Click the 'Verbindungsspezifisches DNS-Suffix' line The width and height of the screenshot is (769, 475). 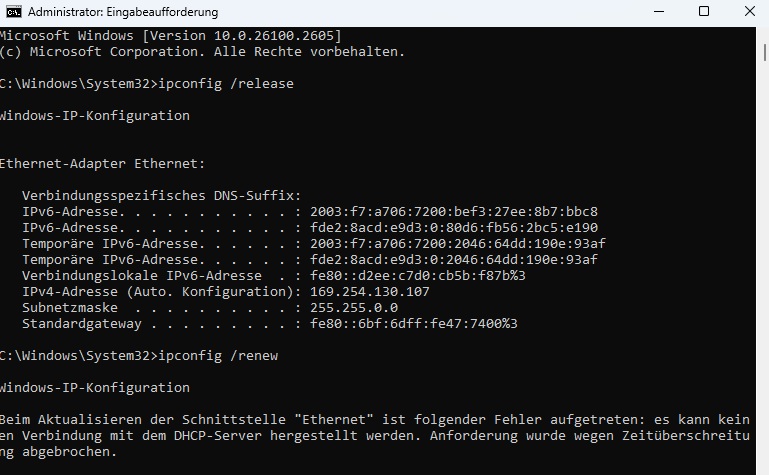pos(161,195)
